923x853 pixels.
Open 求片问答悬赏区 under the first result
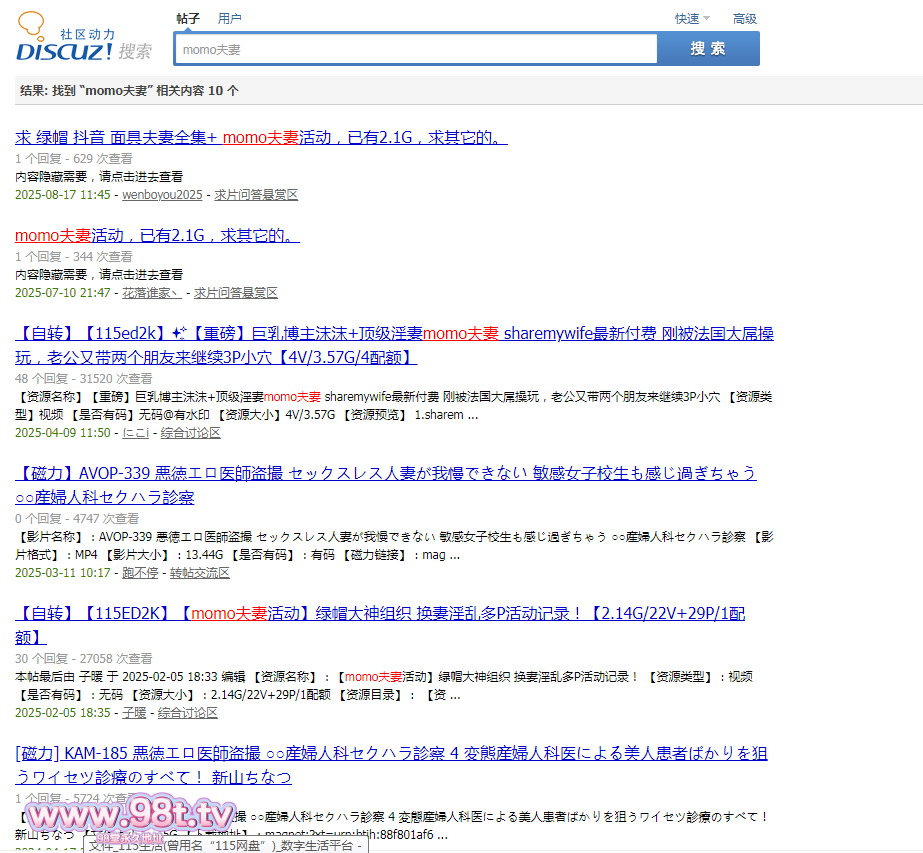[256, 195]
